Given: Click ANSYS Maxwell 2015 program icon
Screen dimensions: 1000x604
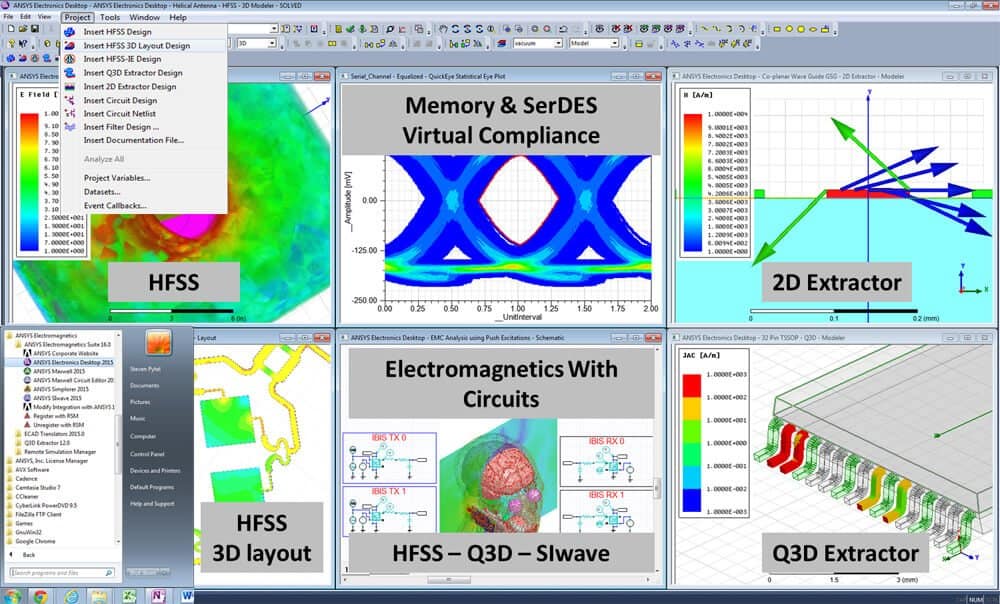Looking at the screenshot, I should point(27,371).
